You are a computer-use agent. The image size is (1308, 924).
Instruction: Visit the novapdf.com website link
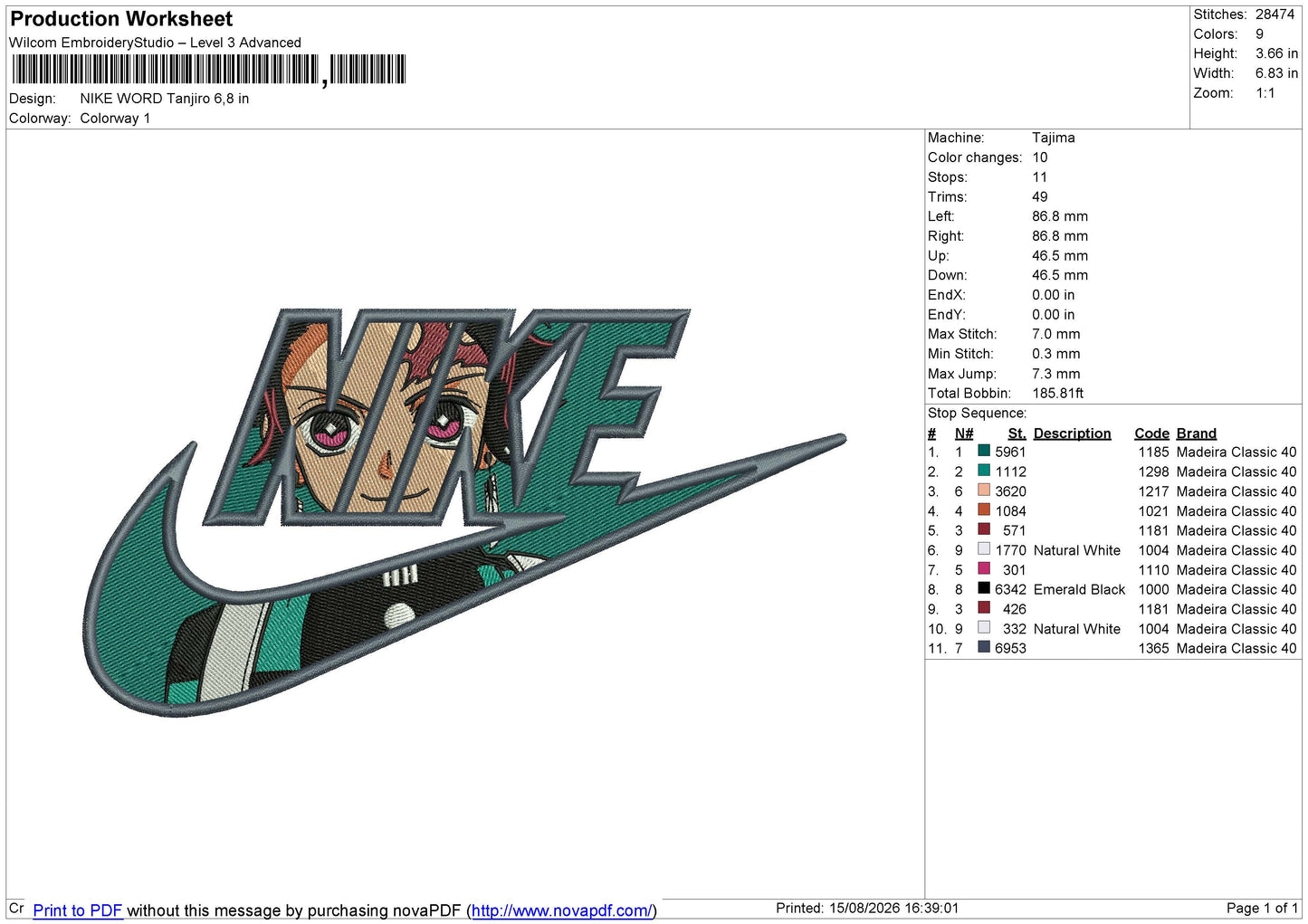(x=561, y=910)
